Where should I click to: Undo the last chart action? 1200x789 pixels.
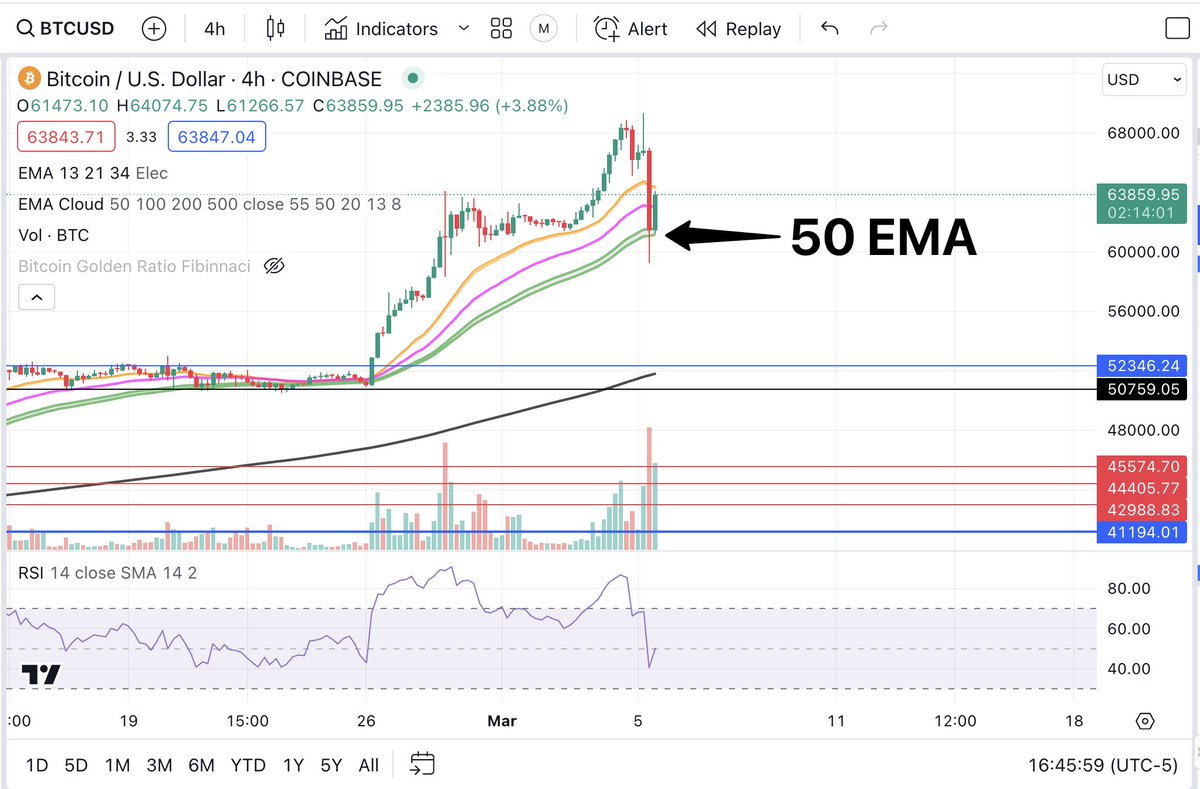(x=829, y=29)
